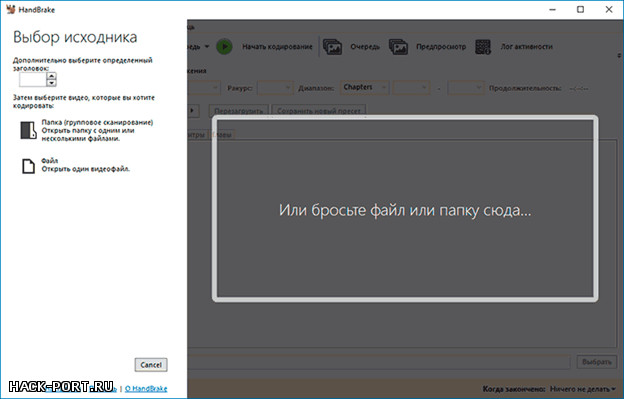Screen dimensions: 624x399
Task: Choose 'Файл' open single video option
Action: [x=76, y=165]
